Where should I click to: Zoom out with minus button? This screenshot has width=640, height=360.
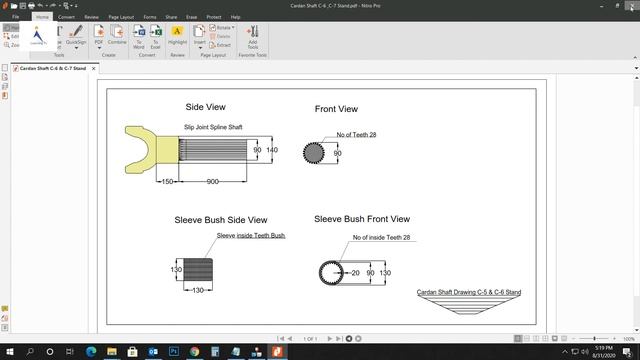click(x=573, y=339)
